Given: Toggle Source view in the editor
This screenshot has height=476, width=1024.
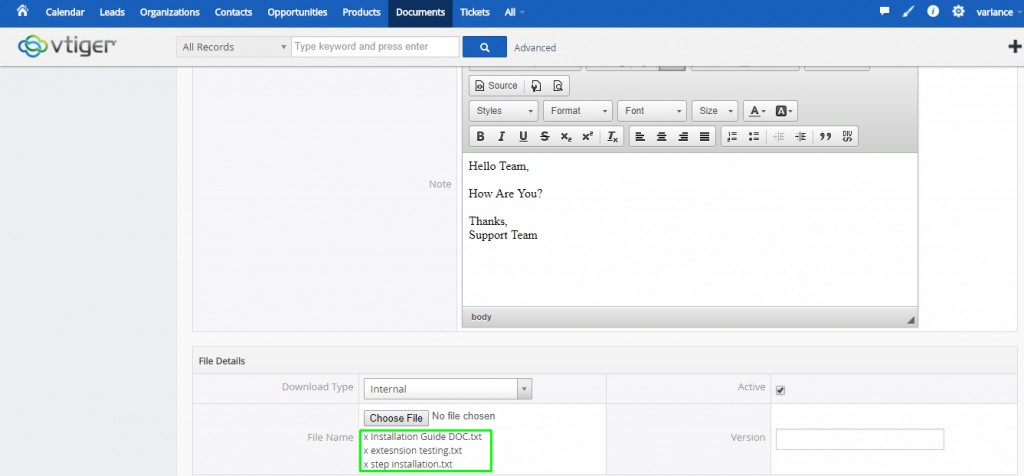Looking at the screenshot, I should 496,86.
